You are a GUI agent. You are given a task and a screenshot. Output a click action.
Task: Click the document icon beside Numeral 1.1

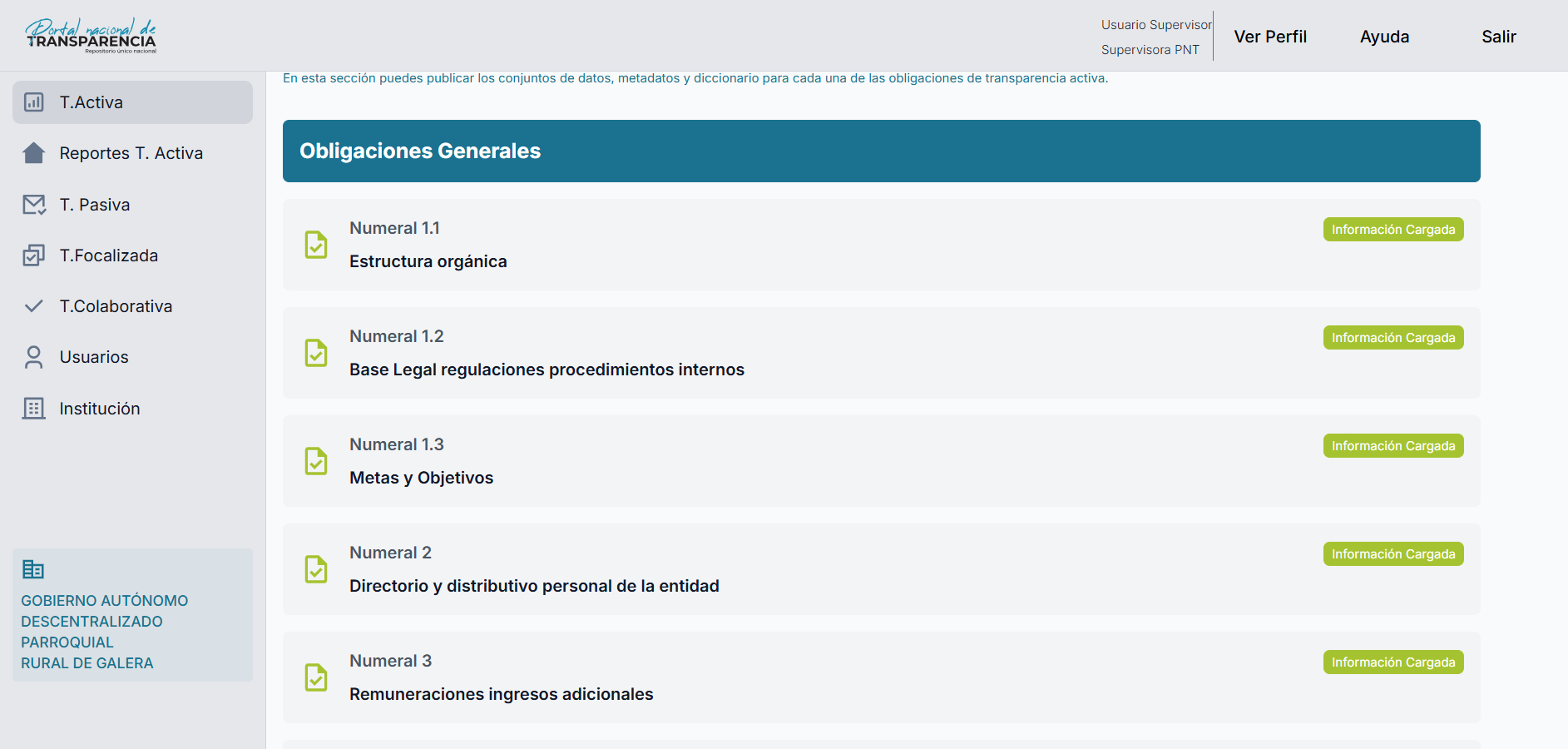coord(316,245)
